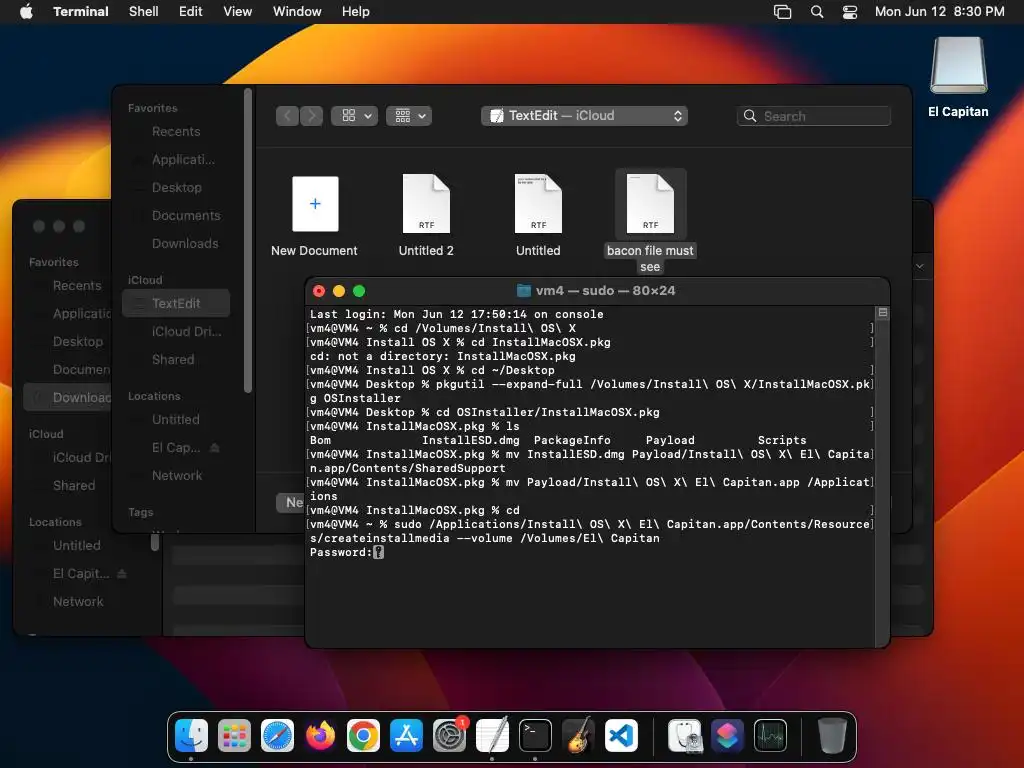Click the New Document thumbnail
The image size is (1024, 768).
click(315, 204)
